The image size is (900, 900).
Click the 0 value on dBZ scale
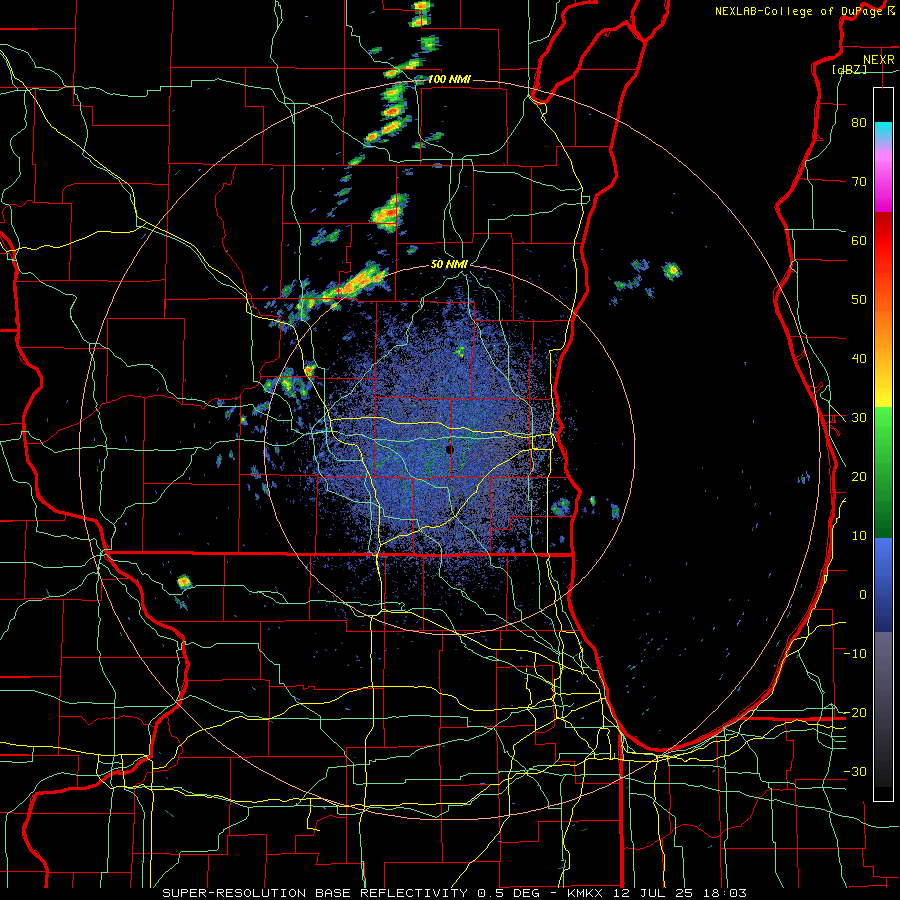863,595
